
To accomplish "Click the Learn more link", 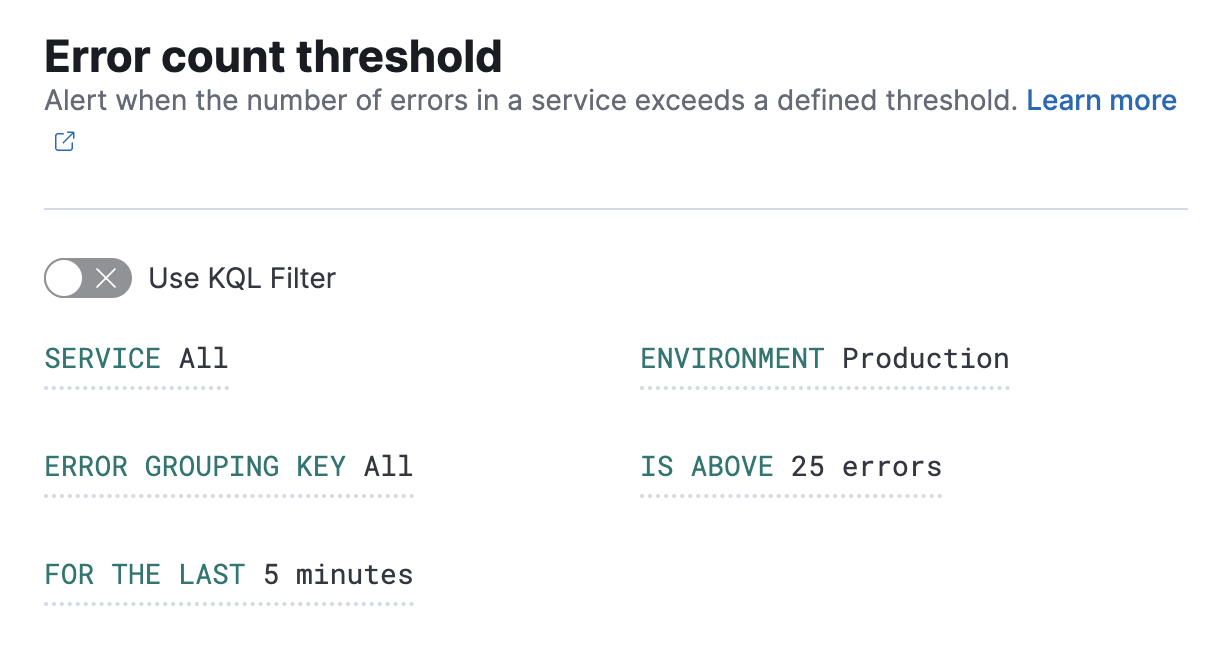I will click(1101, 100).
